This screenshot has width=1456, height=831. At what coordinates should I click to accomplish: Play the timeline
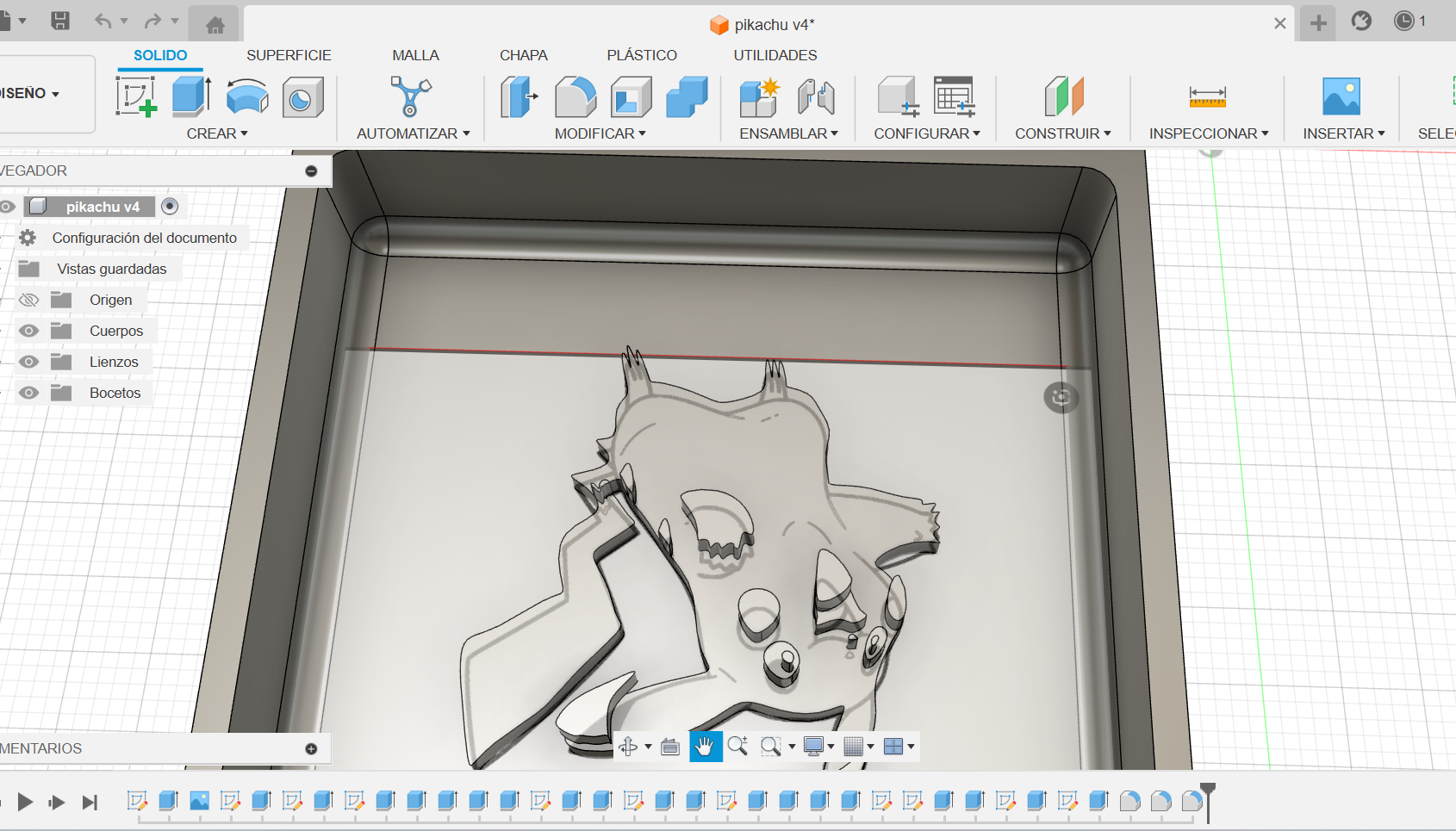25,803
